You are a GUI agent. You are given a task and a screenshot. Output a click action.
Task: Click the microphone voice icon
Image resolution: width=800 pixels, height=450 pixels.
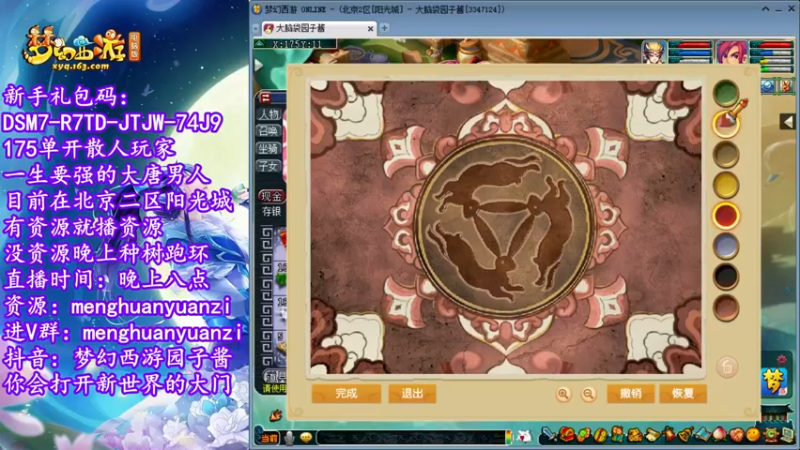pyautogui.click(x=289, y=438)
